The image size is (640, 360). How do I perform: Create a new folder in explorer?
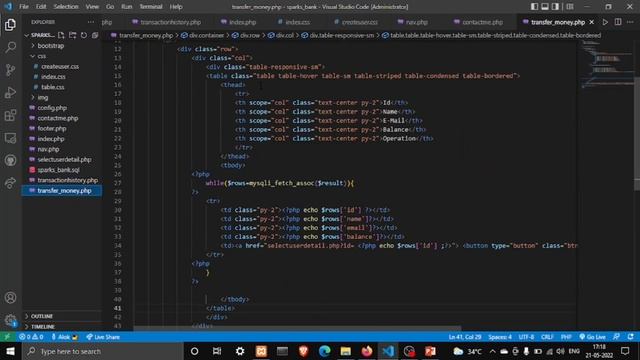pyautogui.click(x=73, y=35)
